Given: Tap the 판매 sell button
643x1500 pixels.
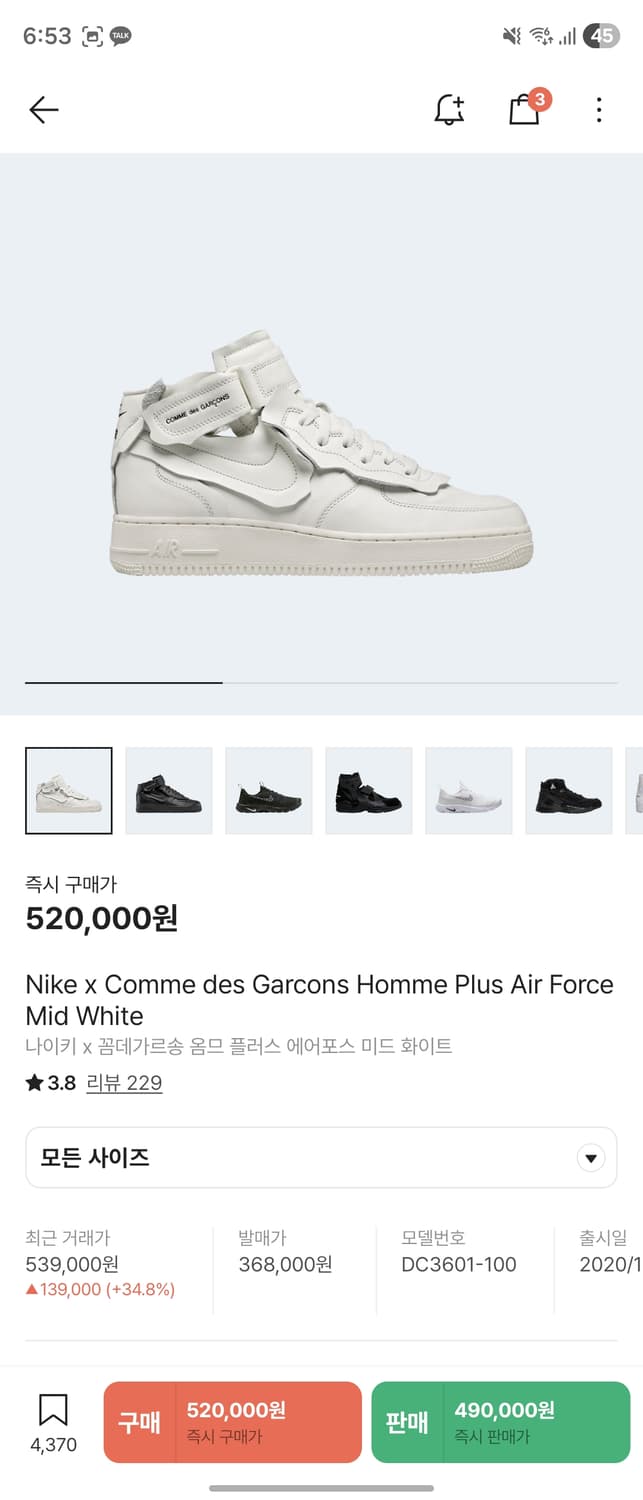Looking at the screenshot, I should [500, 1422].
